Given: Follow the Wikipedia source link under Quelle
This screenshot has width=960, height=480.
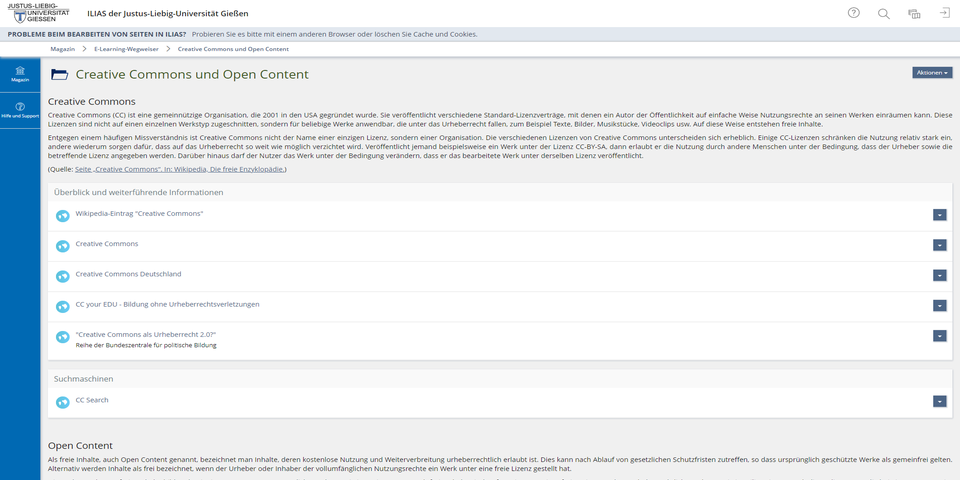Looking at the screenshot, I should pyautogui.click(x=179, y=169).
